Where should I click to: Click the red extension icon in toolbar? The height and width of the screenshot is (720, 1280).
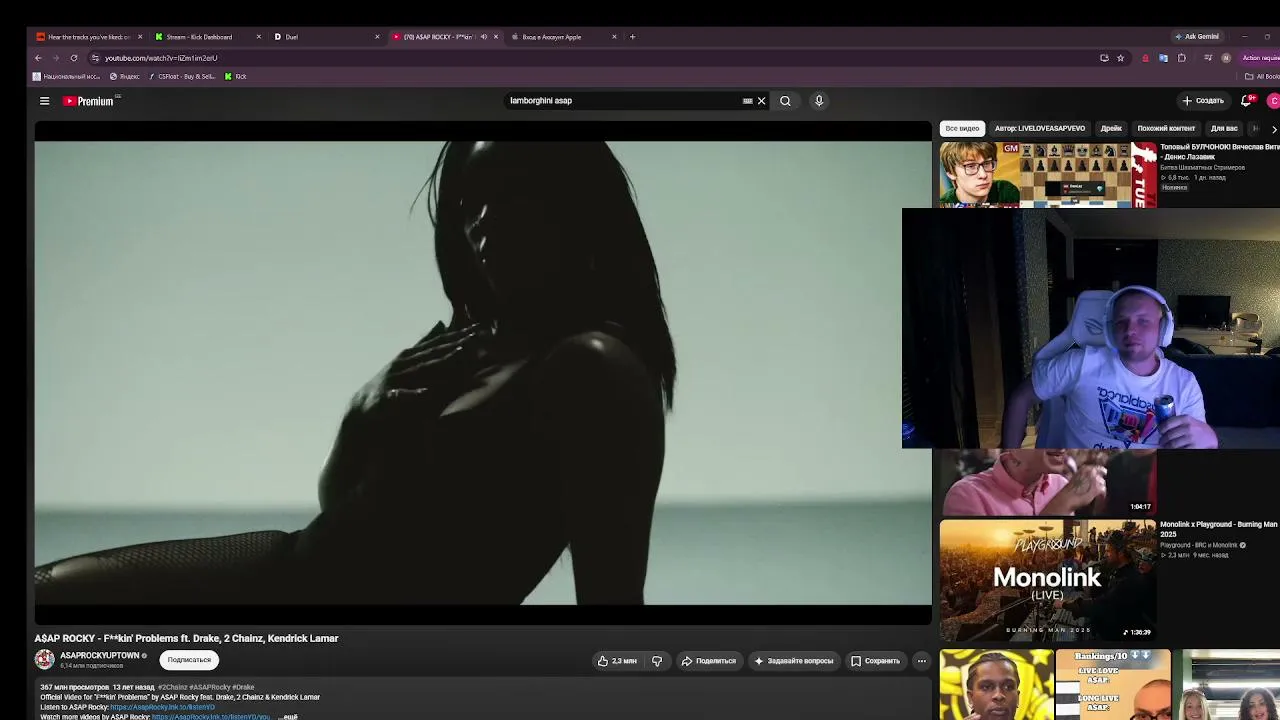pos(1145,58)
